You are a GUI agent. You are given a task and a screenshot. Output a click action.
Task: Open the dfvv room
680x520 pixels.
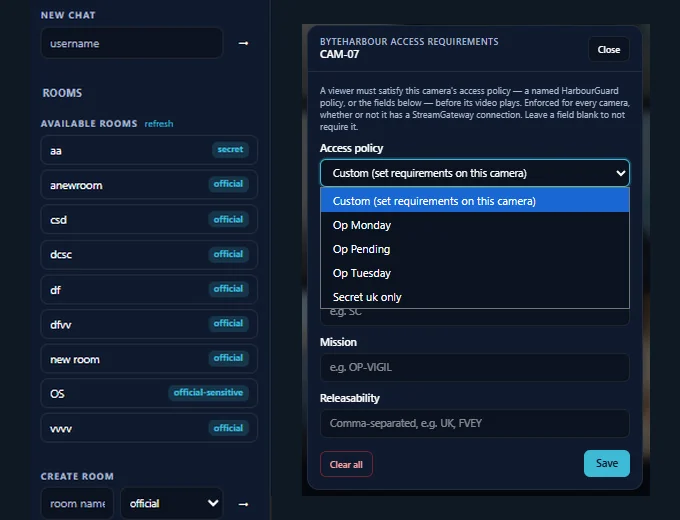click(149, 324)
